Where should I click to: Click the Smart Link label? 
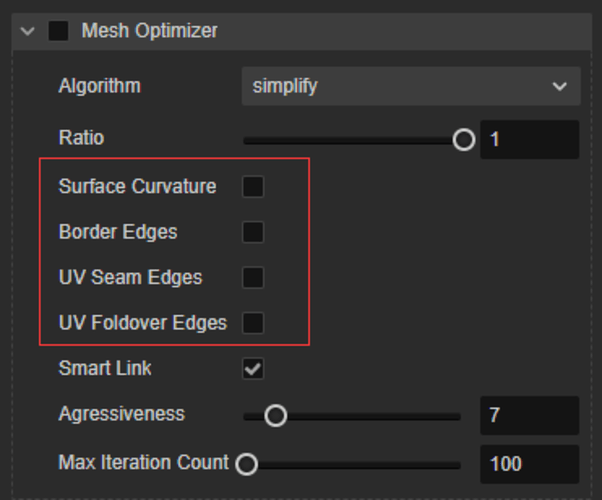105,369
